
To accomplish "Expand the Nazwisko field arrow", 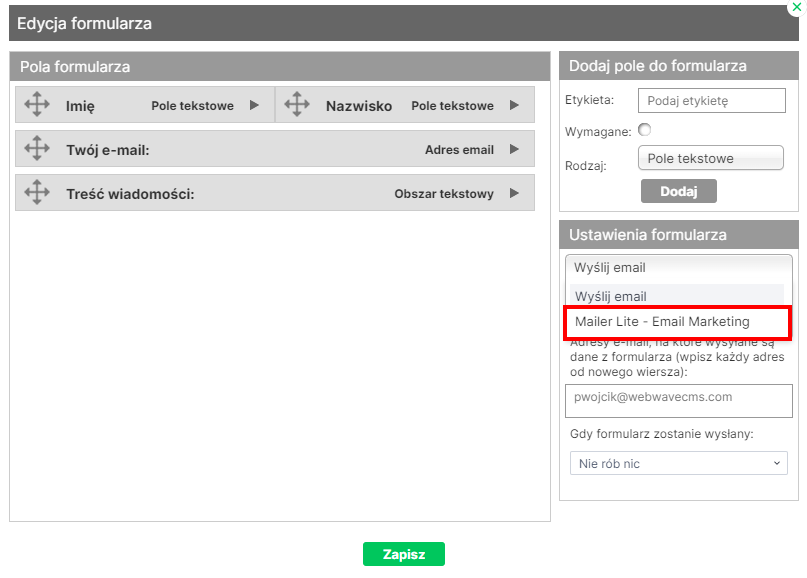I will 514,105.
